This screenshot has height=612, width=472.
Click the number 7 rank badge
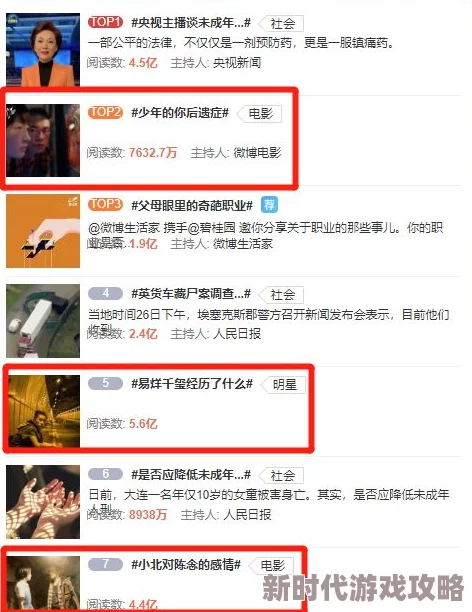[x=105, y=564]
